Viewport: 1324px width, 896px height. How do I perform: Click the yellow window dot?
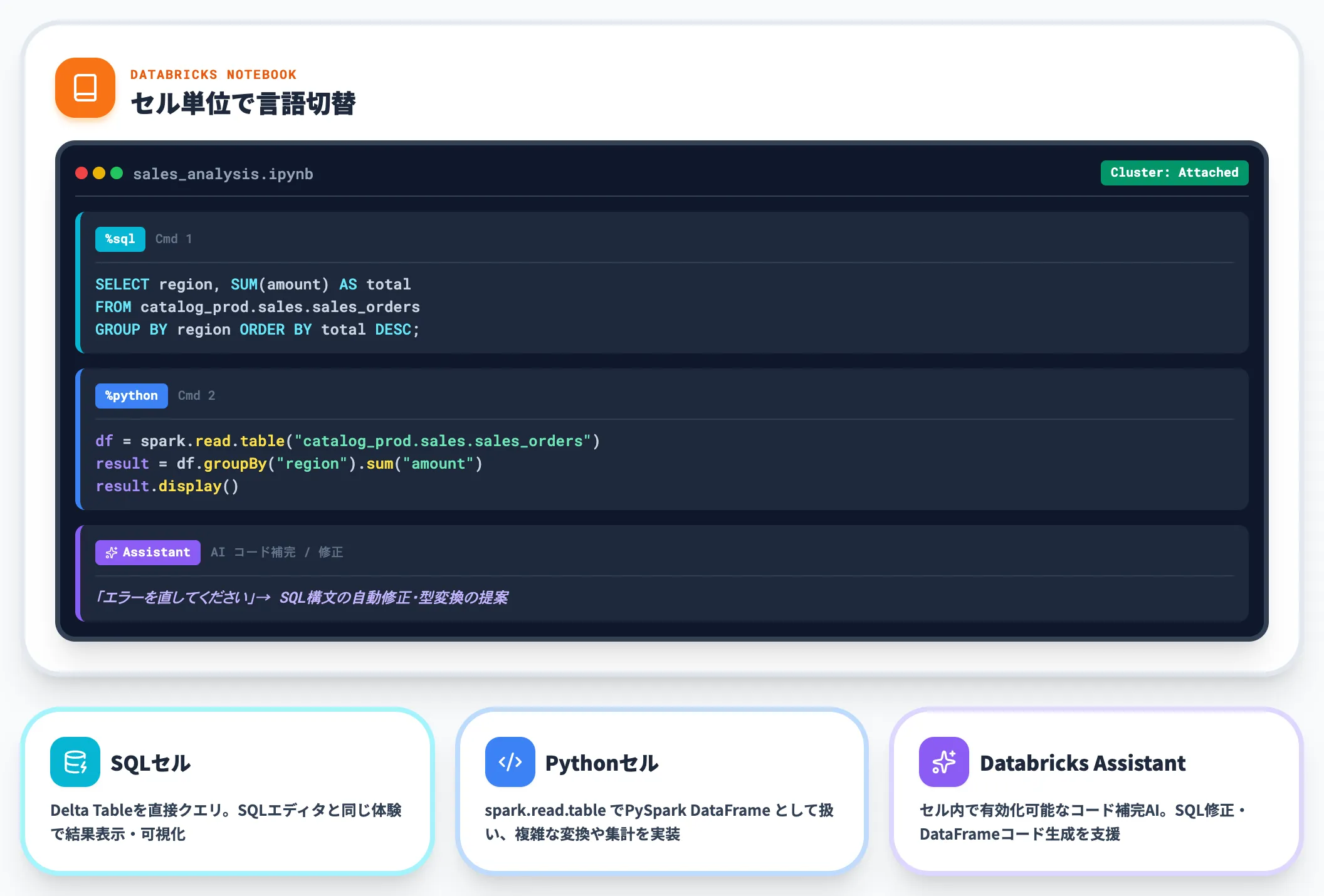click(x=99, y=173)
